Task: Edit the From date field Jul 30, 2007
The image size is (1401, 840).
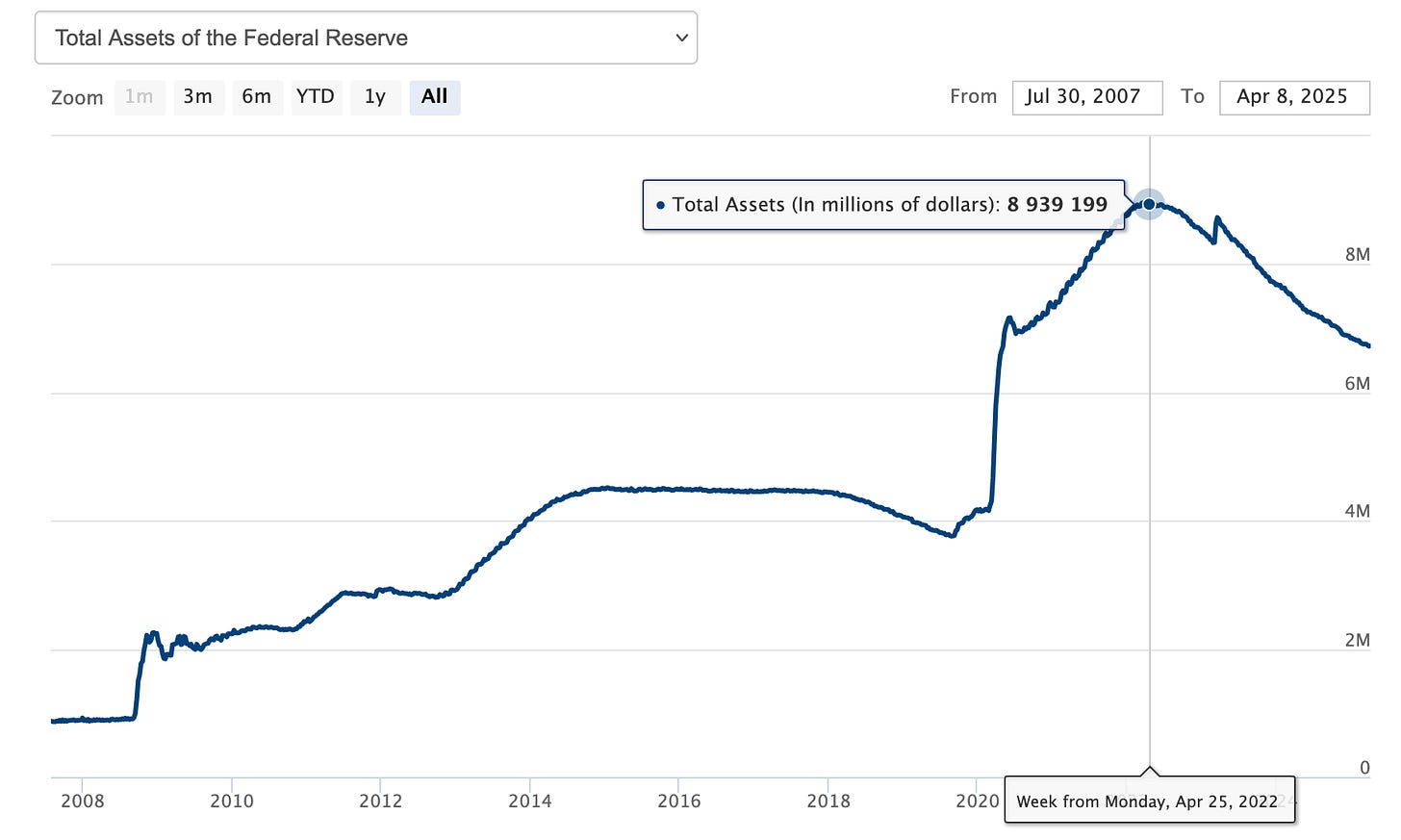Action: [1087, 97]
